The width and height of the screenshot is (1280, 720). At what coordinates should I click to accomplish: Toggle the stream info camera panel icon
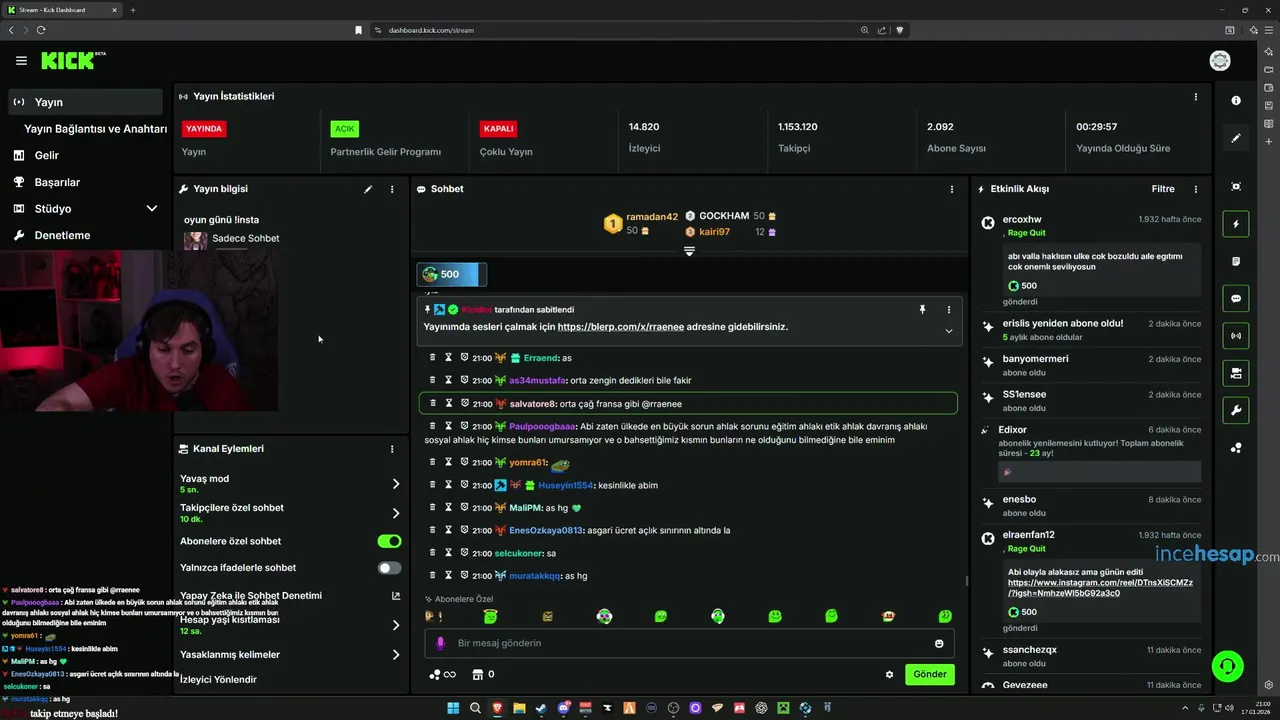[1236, 373]
